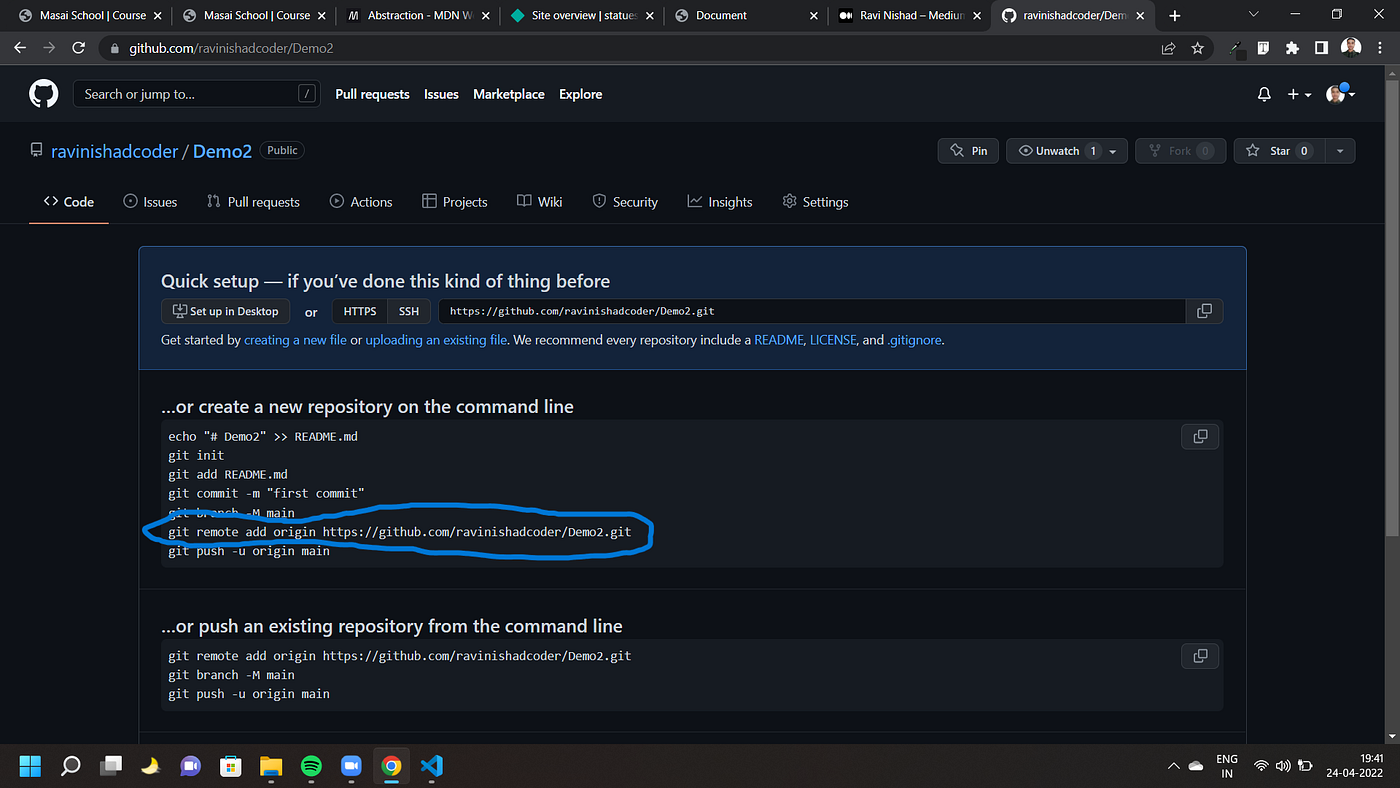Image resolution: width=1400 pixels, height=788 pixels.
Task: Open the Demo2 repository link
Action: (x=222, y=151)
